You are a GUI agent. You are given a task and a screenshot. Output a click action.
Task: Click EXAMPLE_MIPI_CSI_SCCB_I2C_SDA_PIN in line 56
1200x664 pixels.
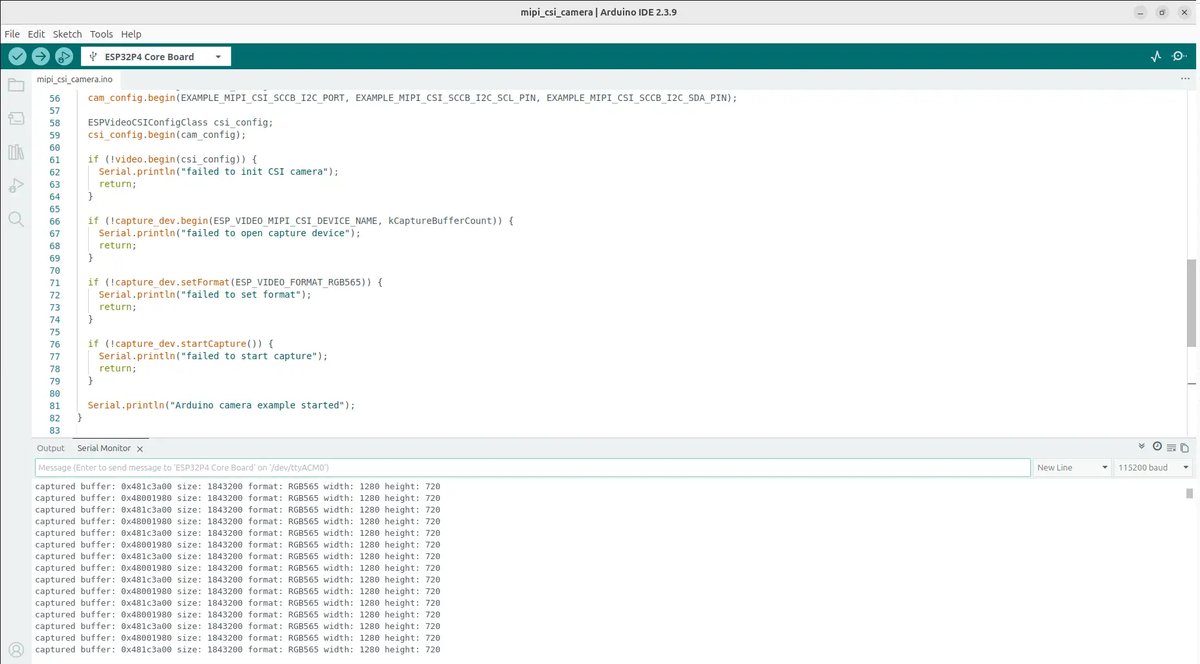[636, 98]
